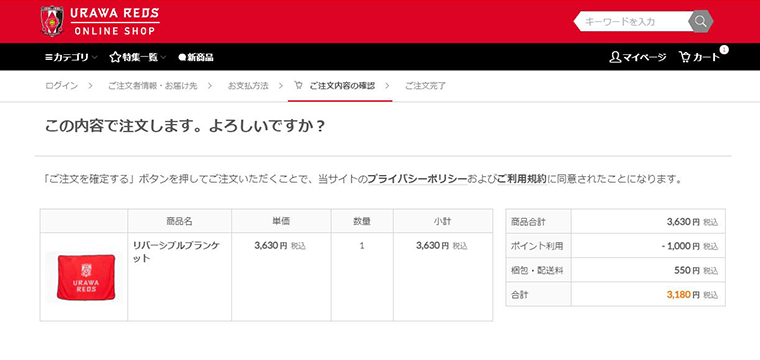
Task: Click the red blanket product thumbnail
Action: click(x=85, y=277)
